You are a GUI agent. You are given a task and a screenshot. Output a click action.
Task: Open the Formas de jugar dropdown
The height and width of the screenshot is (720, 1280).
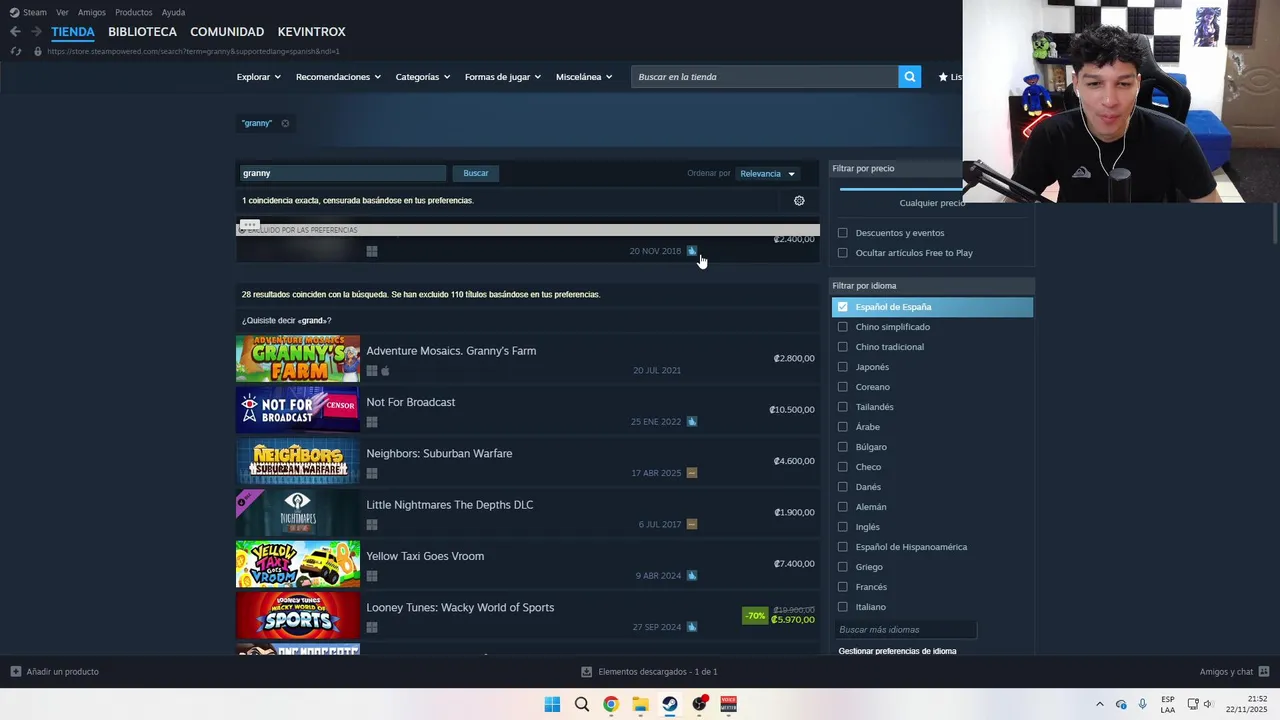(503, 77)
